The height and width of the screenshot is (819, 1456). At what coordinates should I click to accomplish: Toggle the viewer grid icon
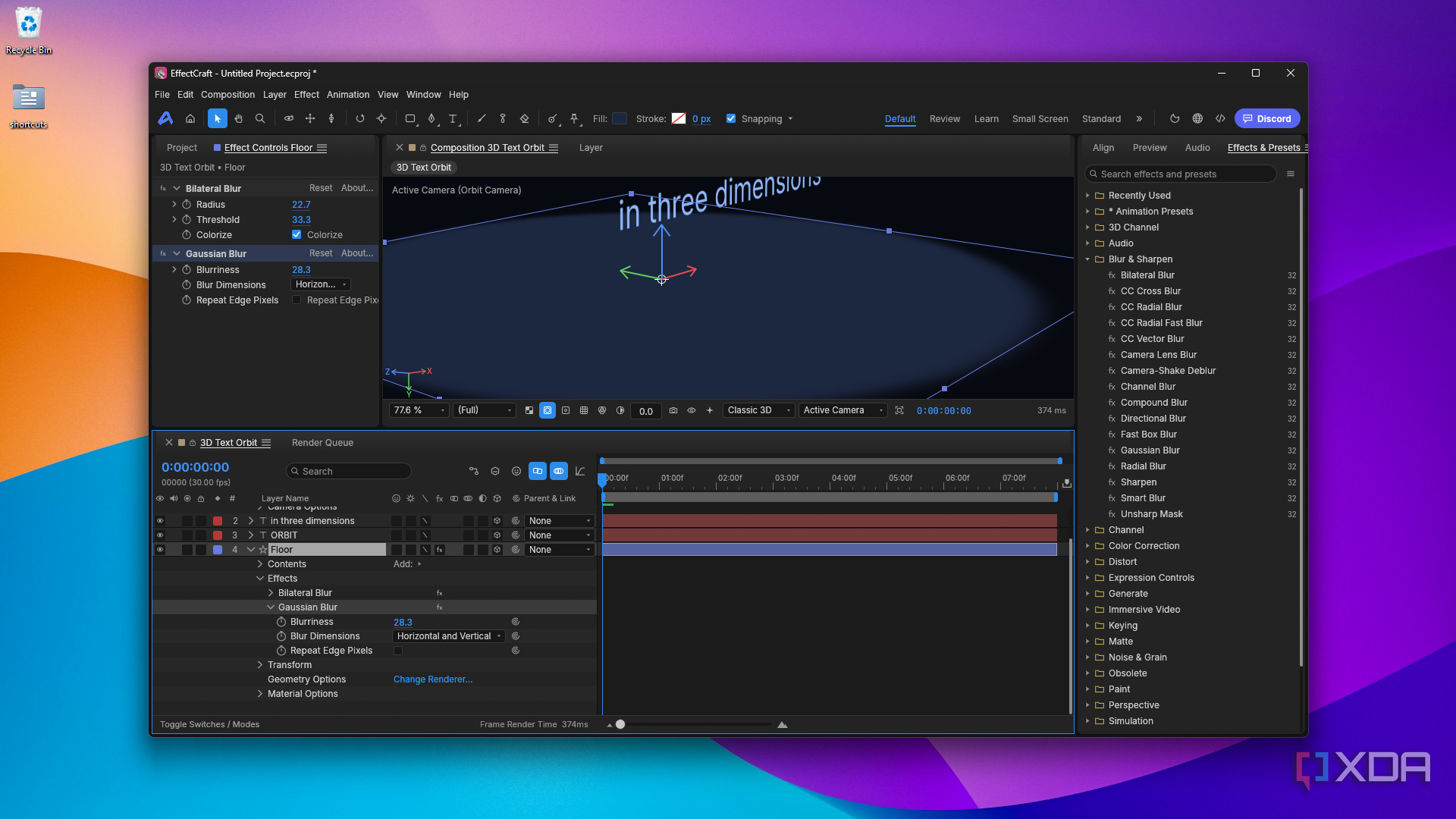click(584, 410)
